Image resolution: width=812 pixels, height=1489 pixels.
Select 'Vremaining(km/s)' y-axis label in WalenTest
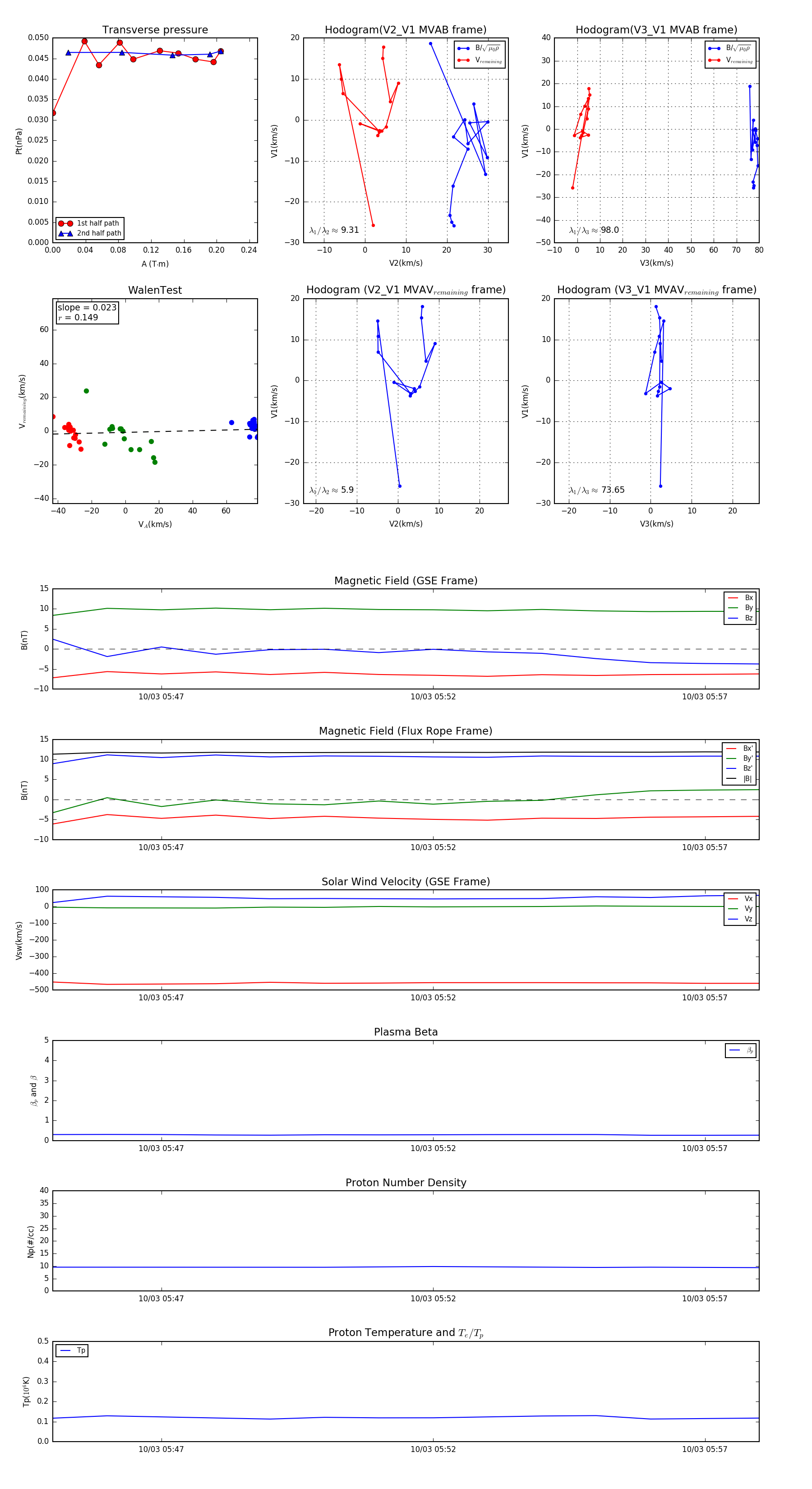[22, 401]
